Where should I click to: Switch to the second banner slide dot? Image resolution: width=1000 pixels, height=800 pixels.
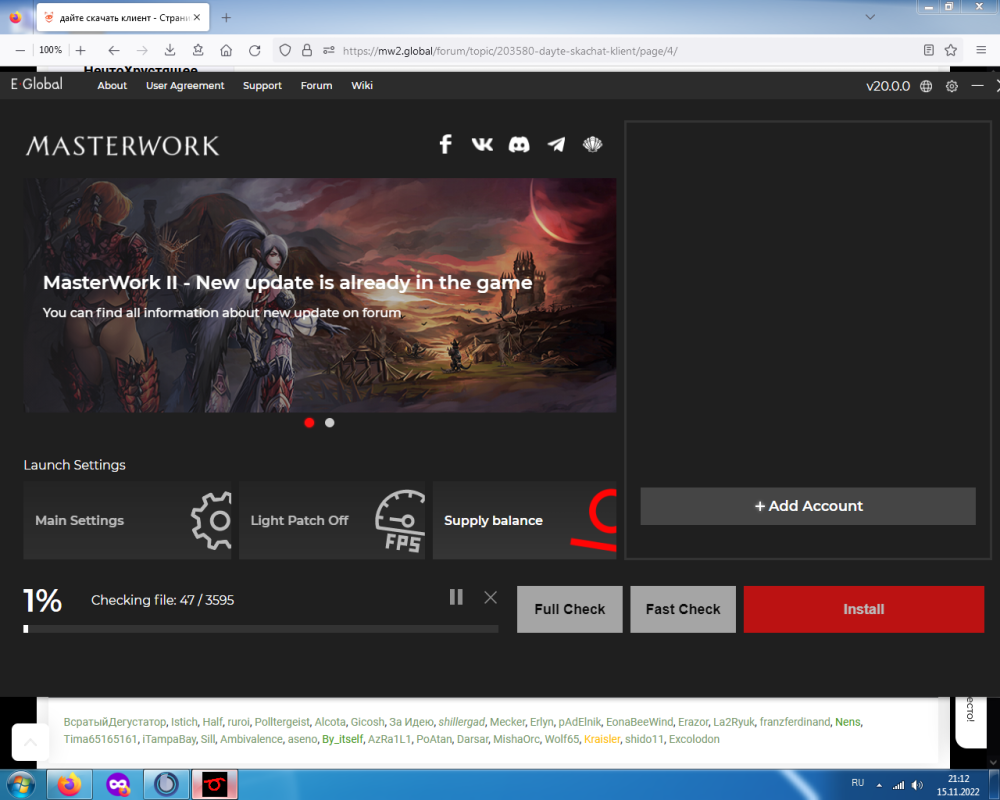tap(330, 422)
